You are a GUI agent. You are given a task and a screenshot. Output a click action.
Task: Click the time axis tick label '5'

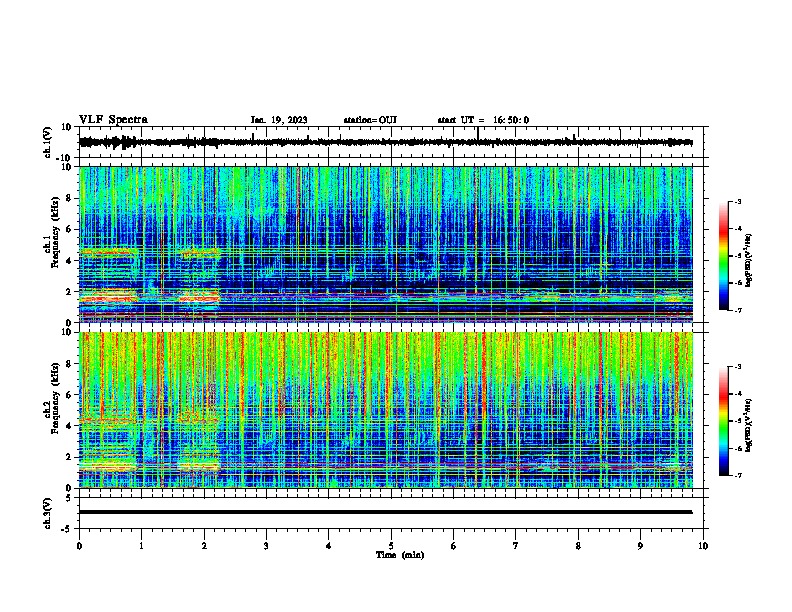tap(391, 546)
